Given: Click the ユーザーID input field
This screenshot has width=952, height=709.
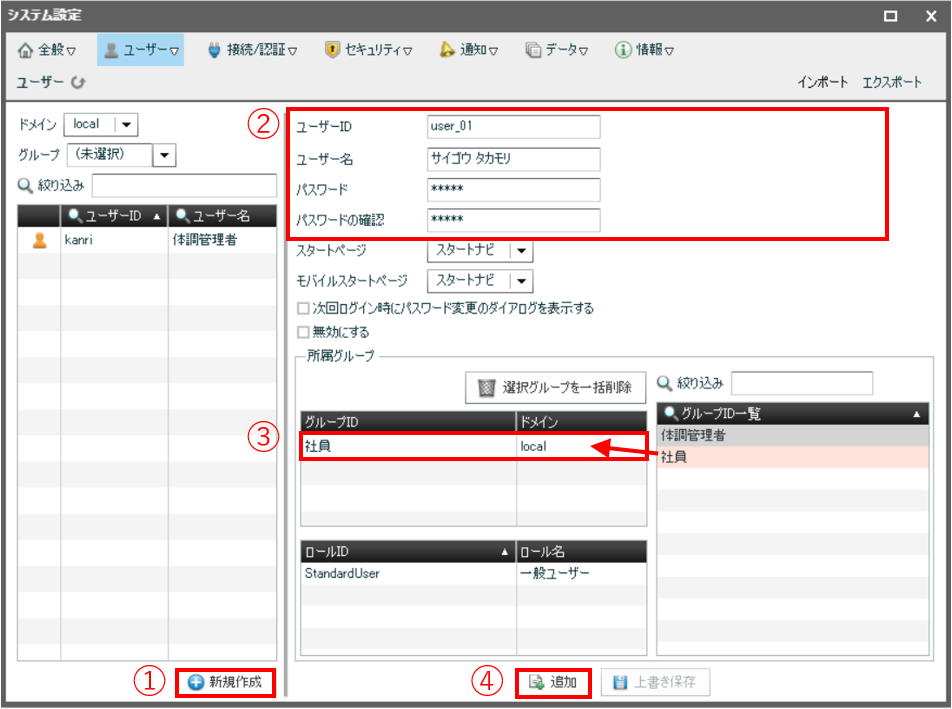Looking at the screenshot, I should (x=513, y=127).
